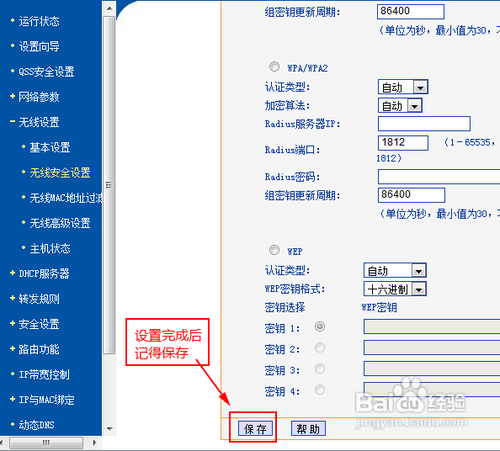Click the Radius端口 field showing 1812
500x451 pixels.
(403, 143)
